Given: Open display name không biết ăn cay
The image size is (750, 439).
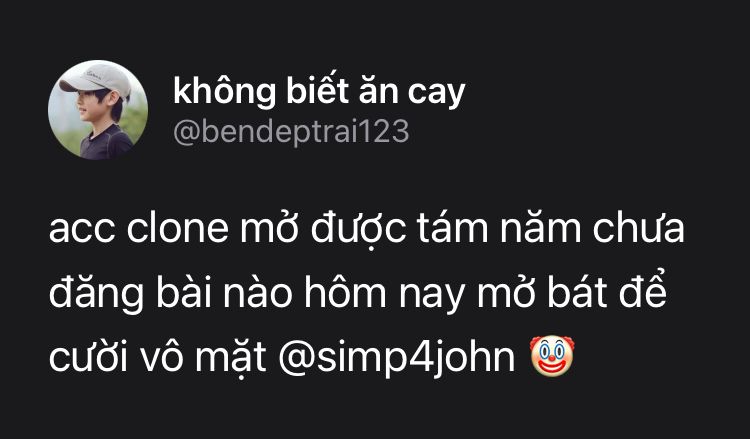Looking at the screenshot, I should click(319, 91).
